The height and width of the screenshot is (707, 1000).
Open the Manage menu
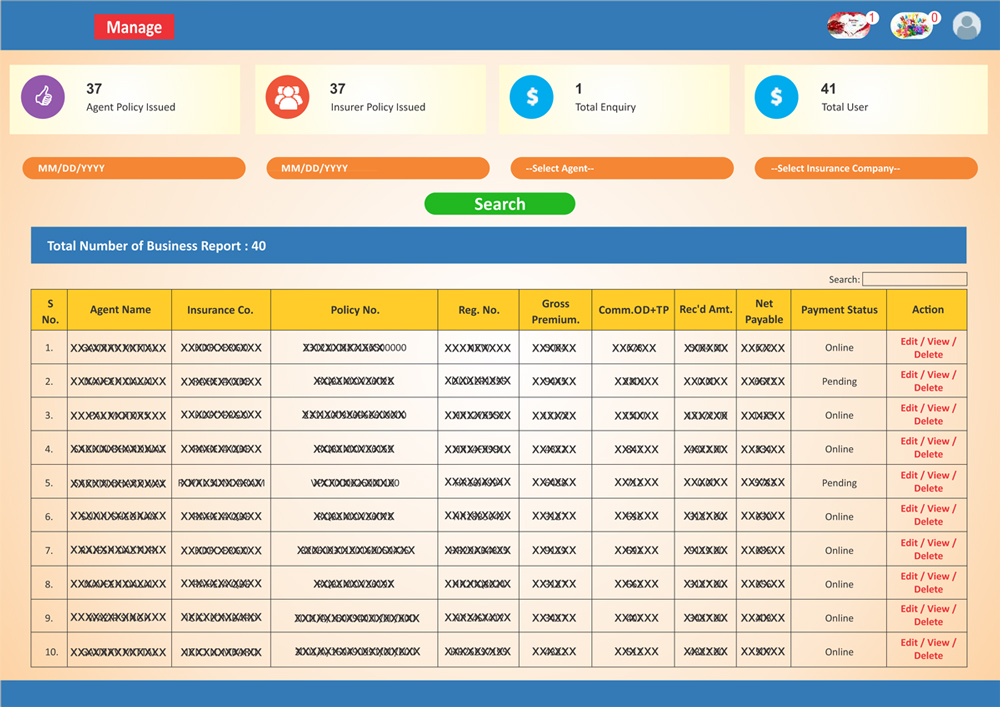[134, 28]
